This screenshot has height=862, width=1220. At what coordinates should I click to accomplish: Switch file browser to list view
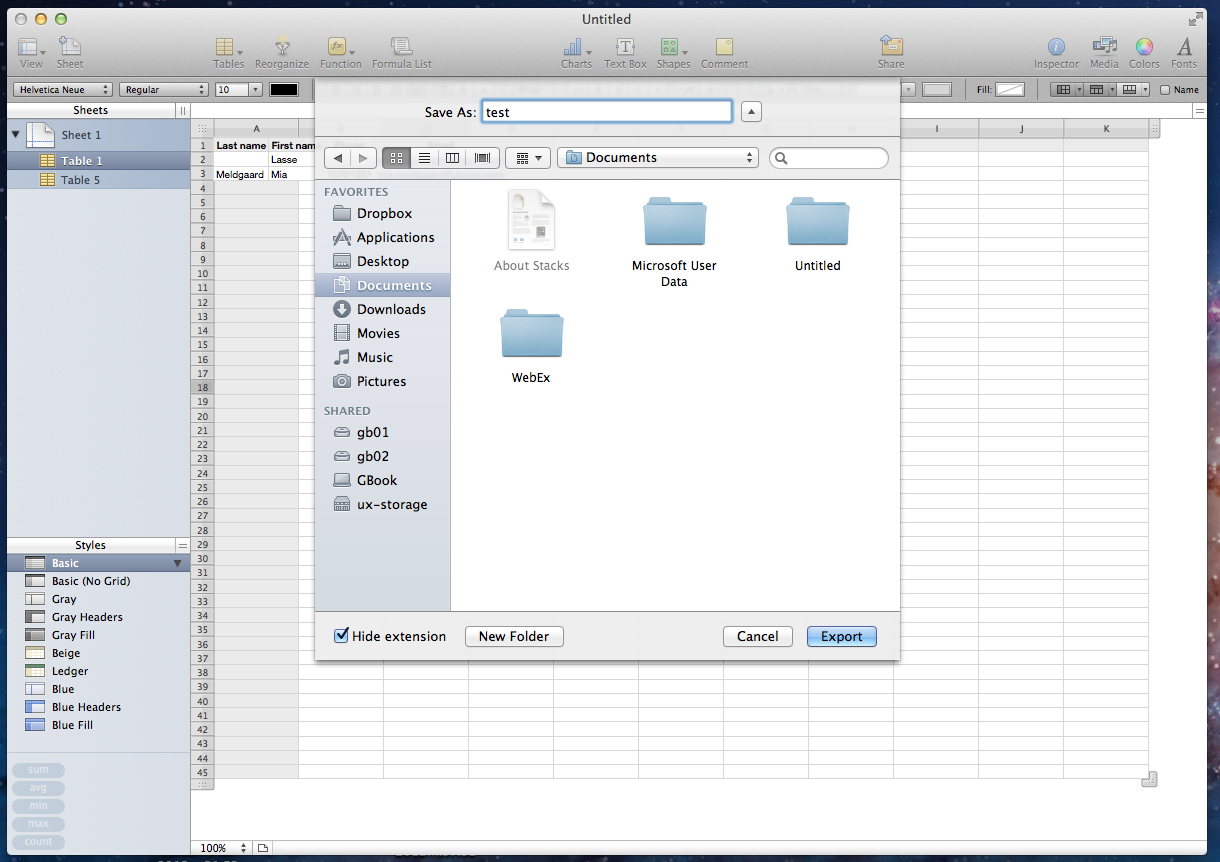tap(424, 158)
